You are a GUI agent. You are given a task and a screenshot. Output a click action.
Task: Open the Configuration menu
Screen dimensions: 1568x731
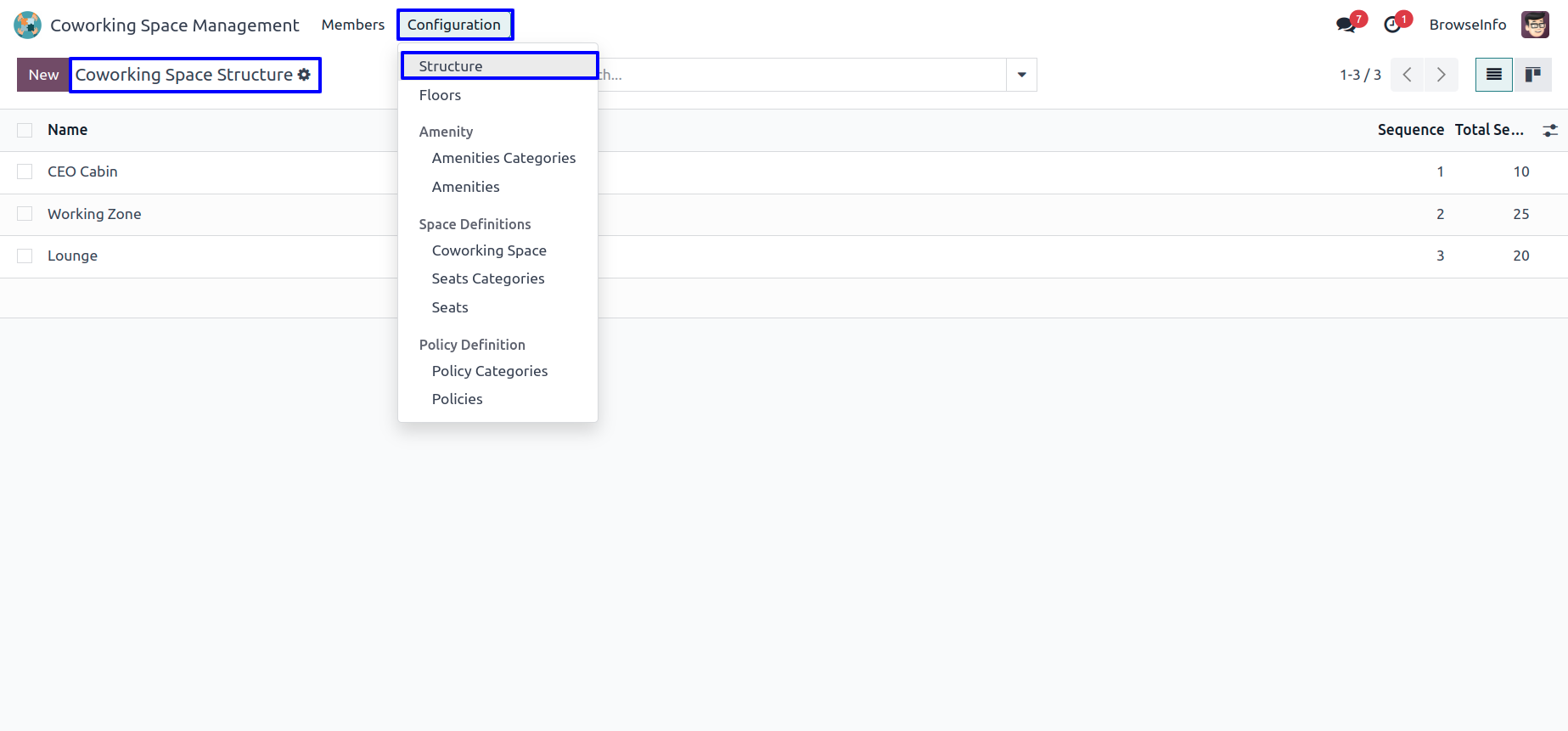(x=454, y=25)
